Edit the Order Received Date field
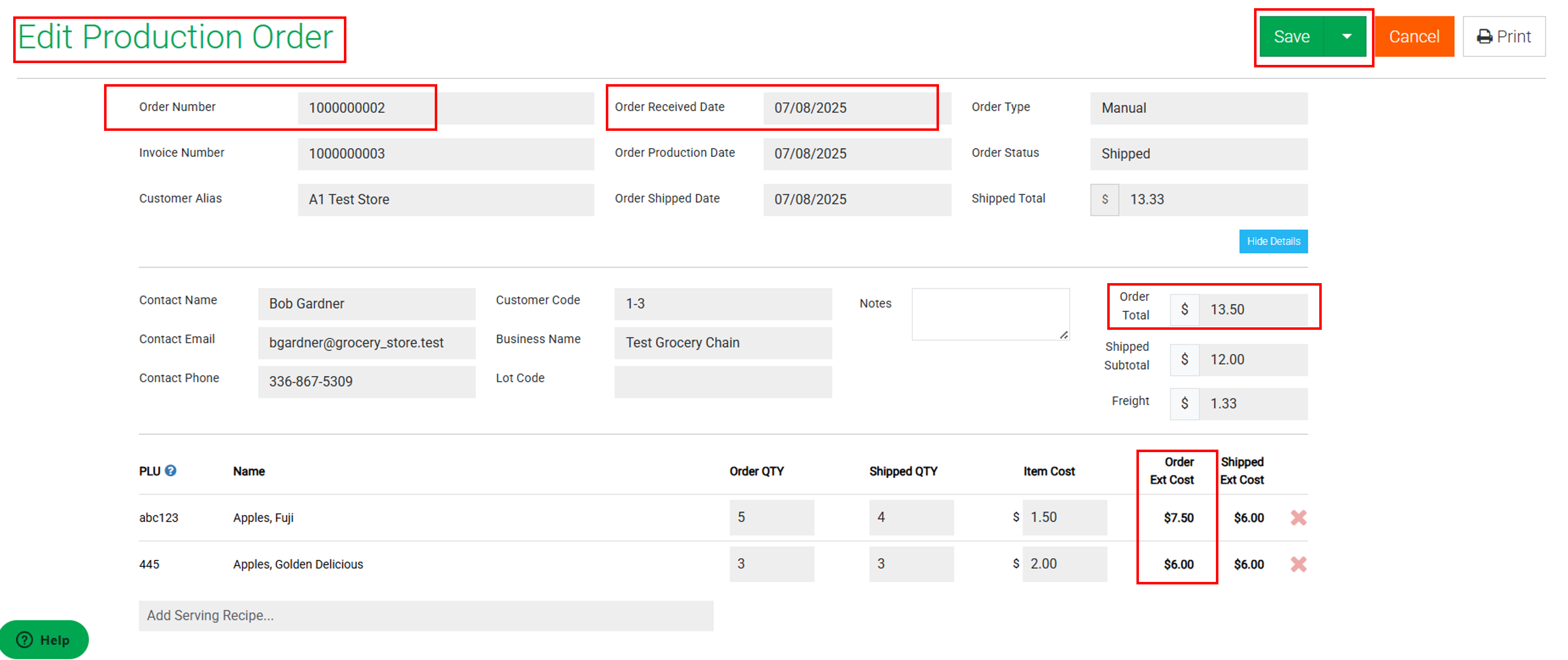The image size is (1568, 660). (x=856, y=108)
